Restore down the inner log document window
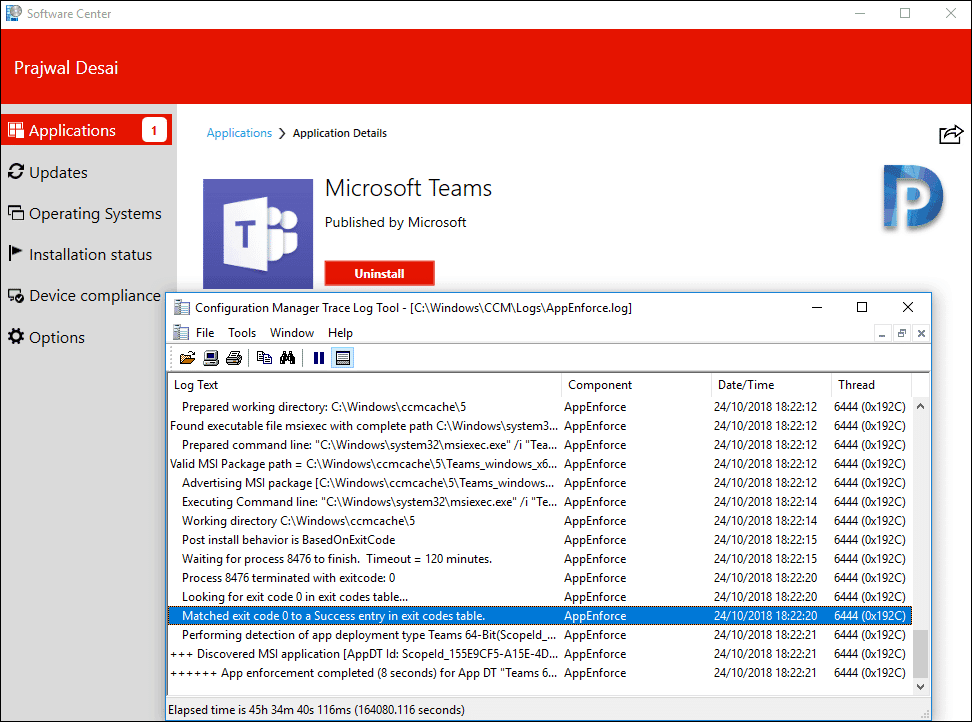Image resolution: width=972 pixels, height=722 pixels. point(901,333)
